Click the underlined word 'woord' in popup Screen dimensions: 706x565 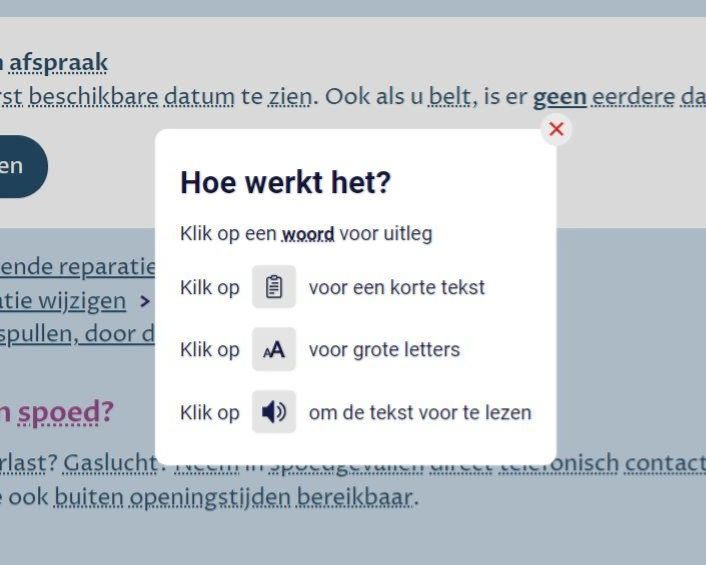coord(308,235)
